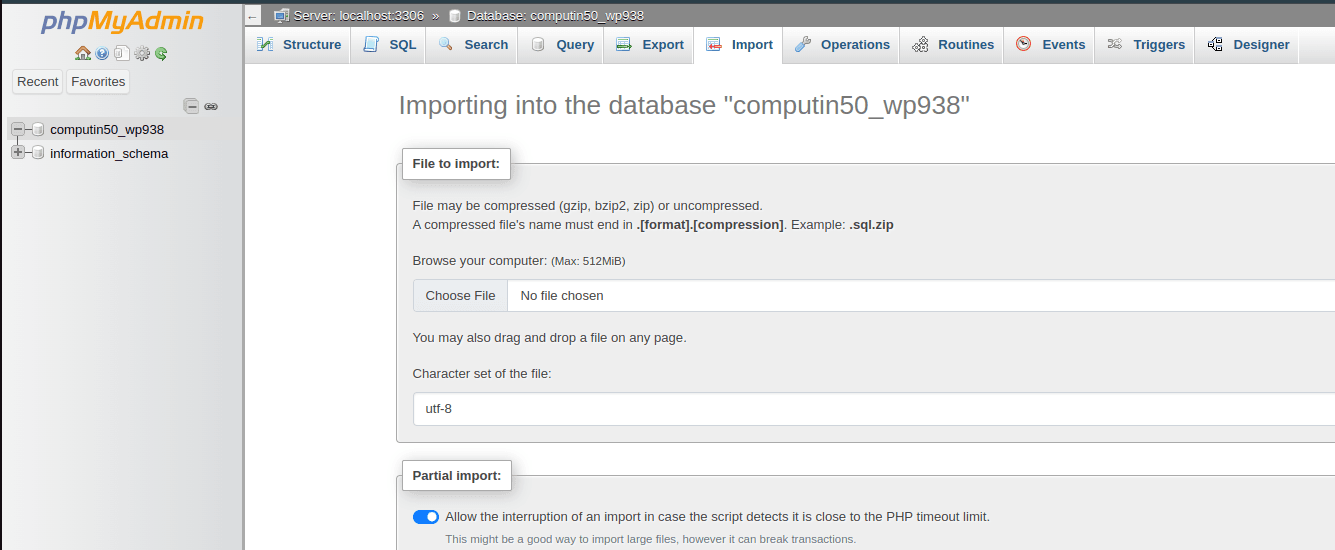Open the MySQL documentation pages icon

coord(121,53)
